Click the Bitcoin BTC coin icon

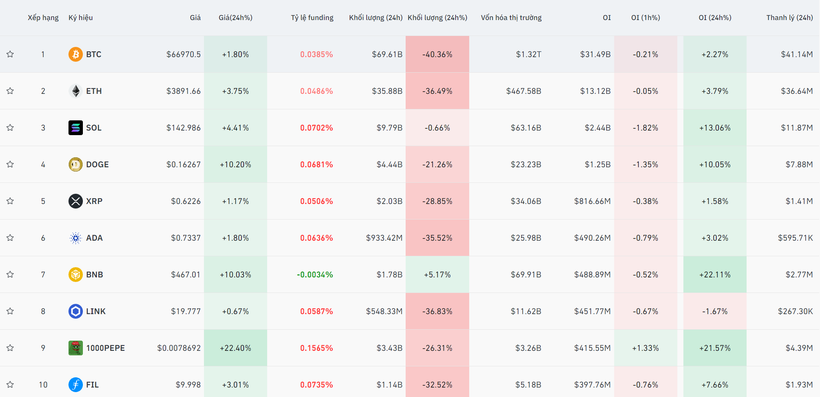(x=75, y=54)
